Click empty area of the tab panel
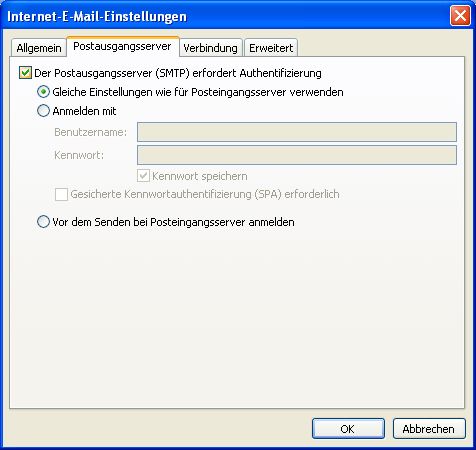The image size is (476, 450). pos(237,317)
